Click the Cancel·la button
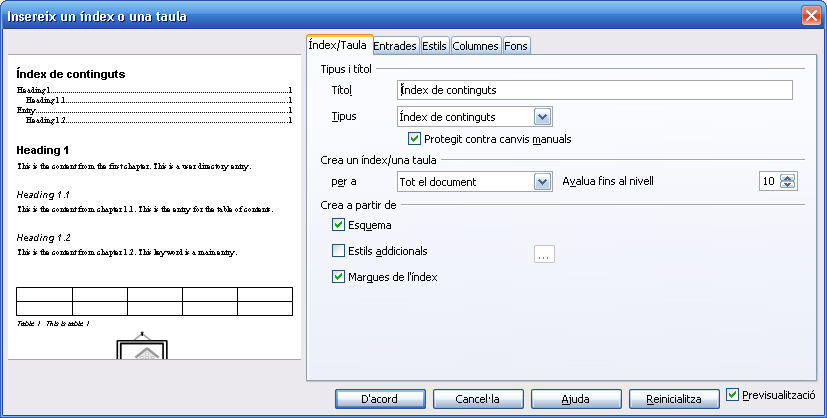The image size is (827, 418). 477,399
